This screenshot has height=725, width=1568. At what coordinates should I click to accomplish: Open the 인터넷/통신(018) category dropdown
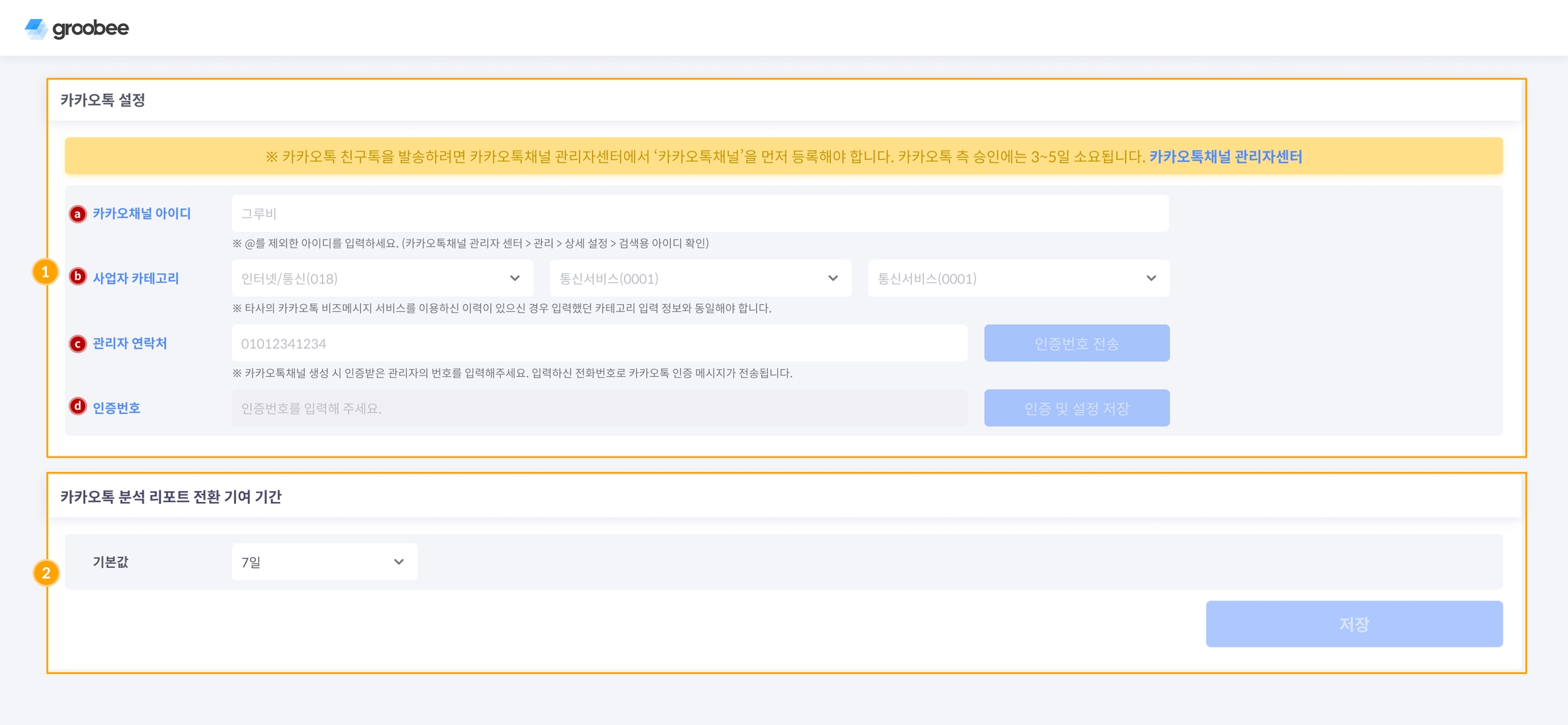point(381,278)
